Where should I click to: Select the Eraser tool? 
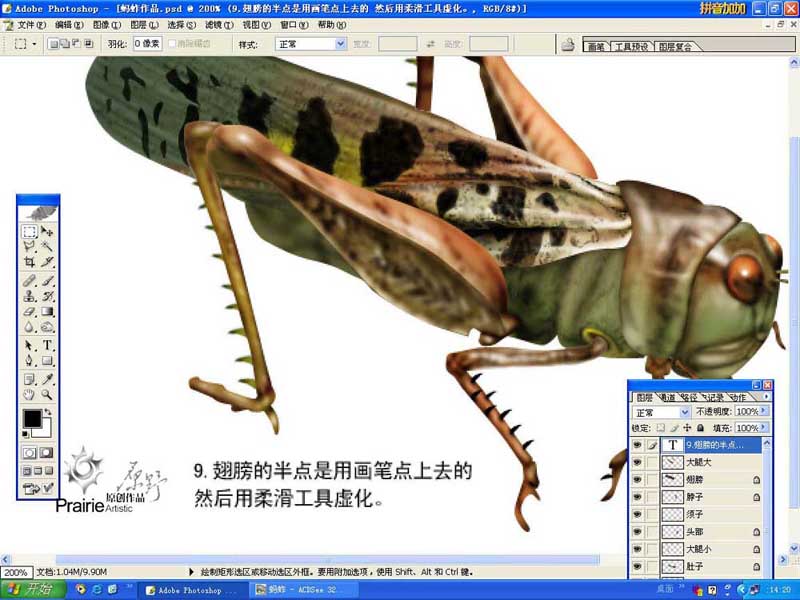tap(30, 311)
